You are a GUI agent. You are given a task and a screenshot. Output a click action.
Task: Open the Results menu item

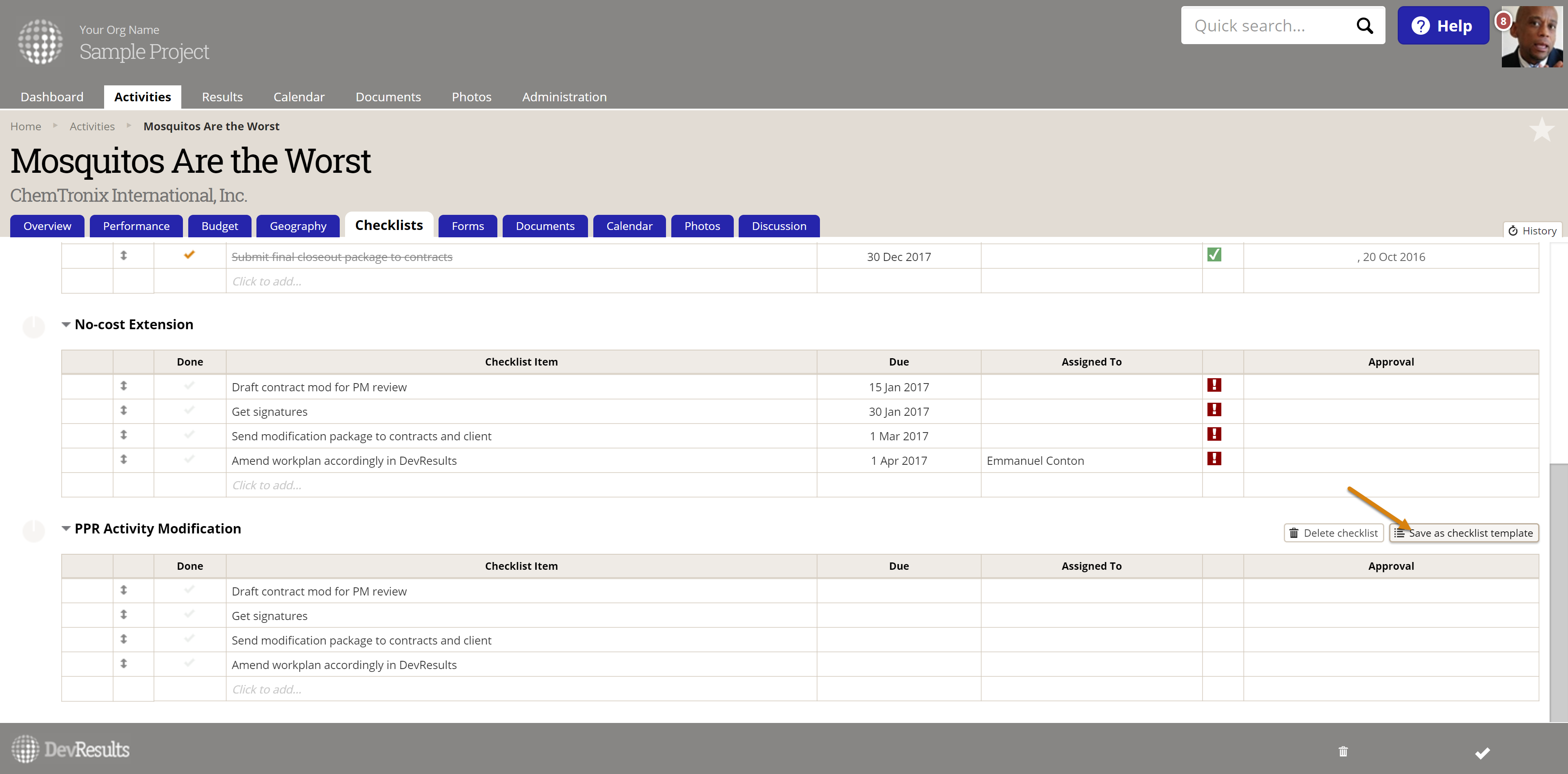click(222, 97)
